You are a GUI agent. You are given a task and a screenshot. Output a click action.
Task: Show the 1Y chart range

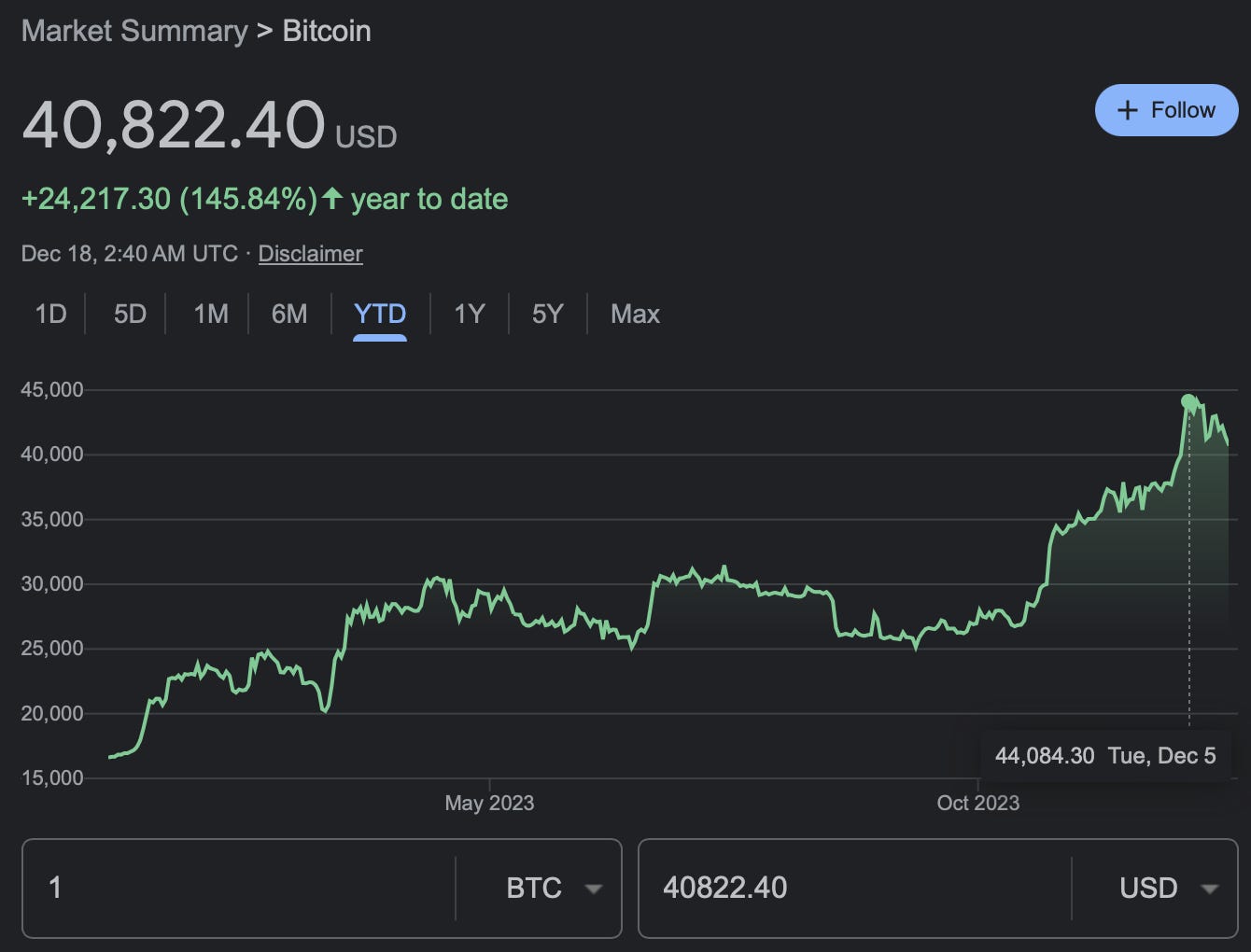(470, 314)
